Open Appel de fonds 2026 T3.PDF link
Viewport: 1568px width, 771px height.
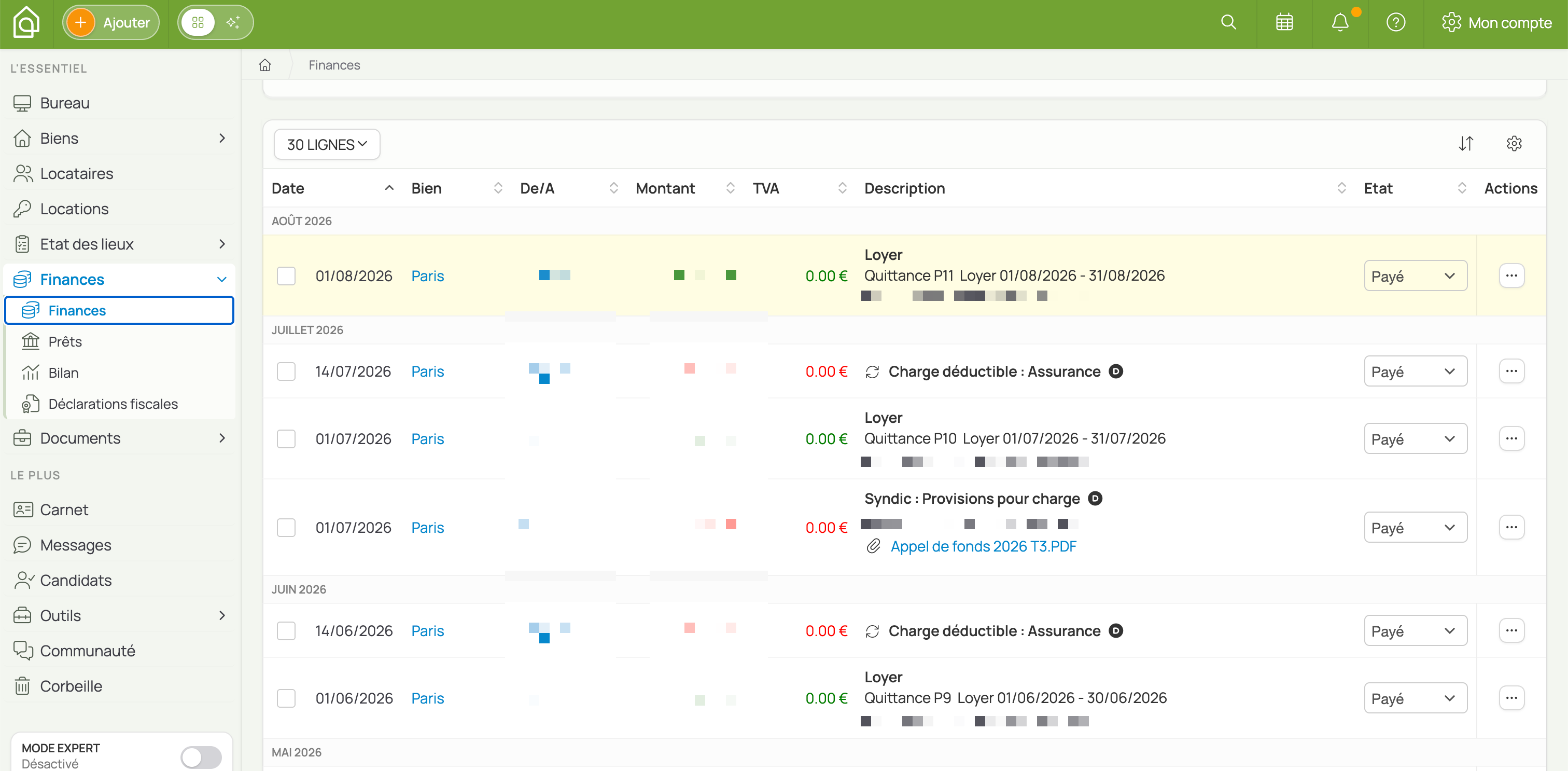983,546
